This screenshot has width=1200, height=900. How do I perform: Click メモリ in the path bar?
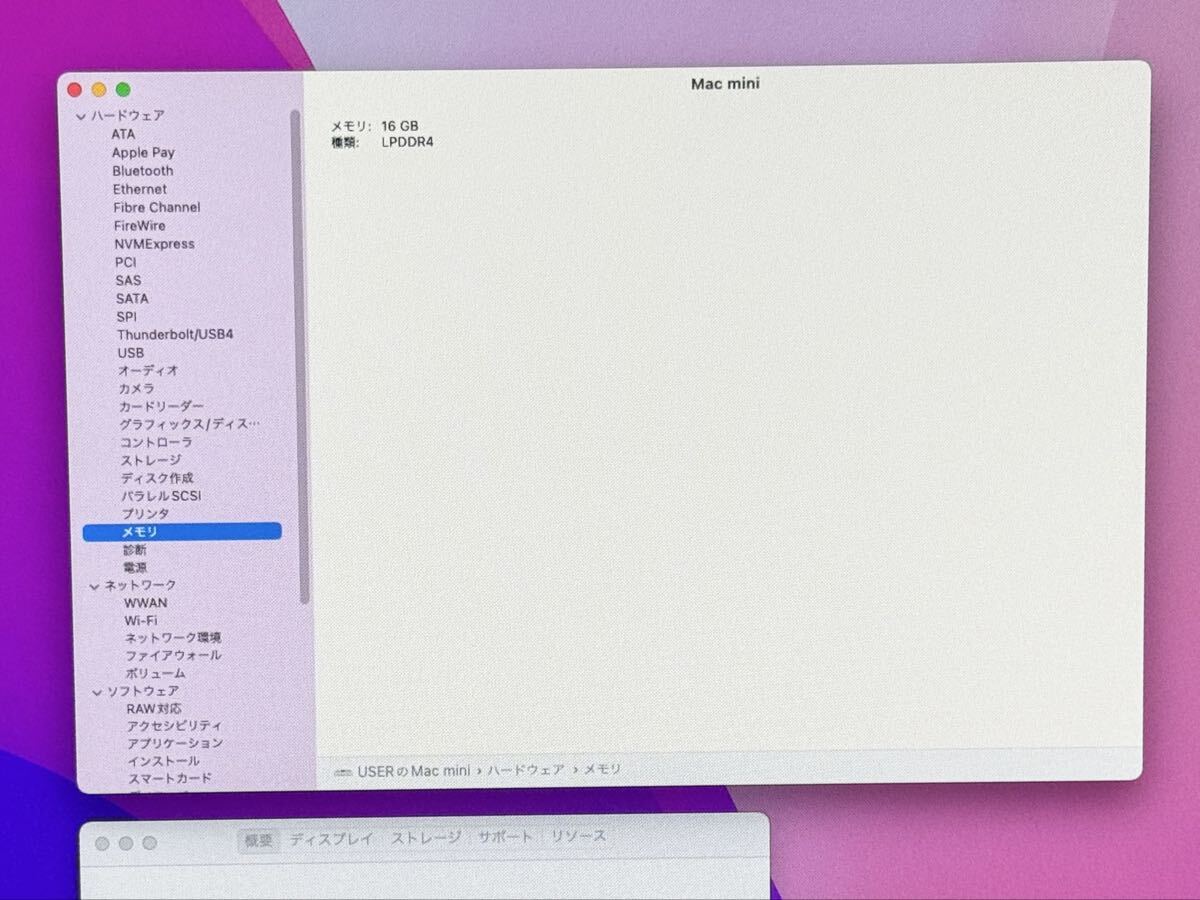602,770
